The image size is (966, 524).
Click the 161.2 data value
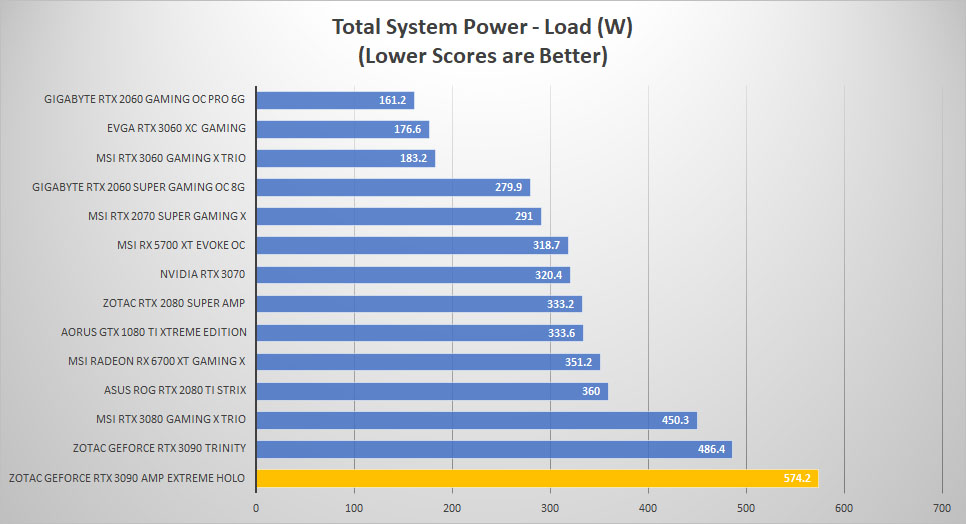(392, 100)
